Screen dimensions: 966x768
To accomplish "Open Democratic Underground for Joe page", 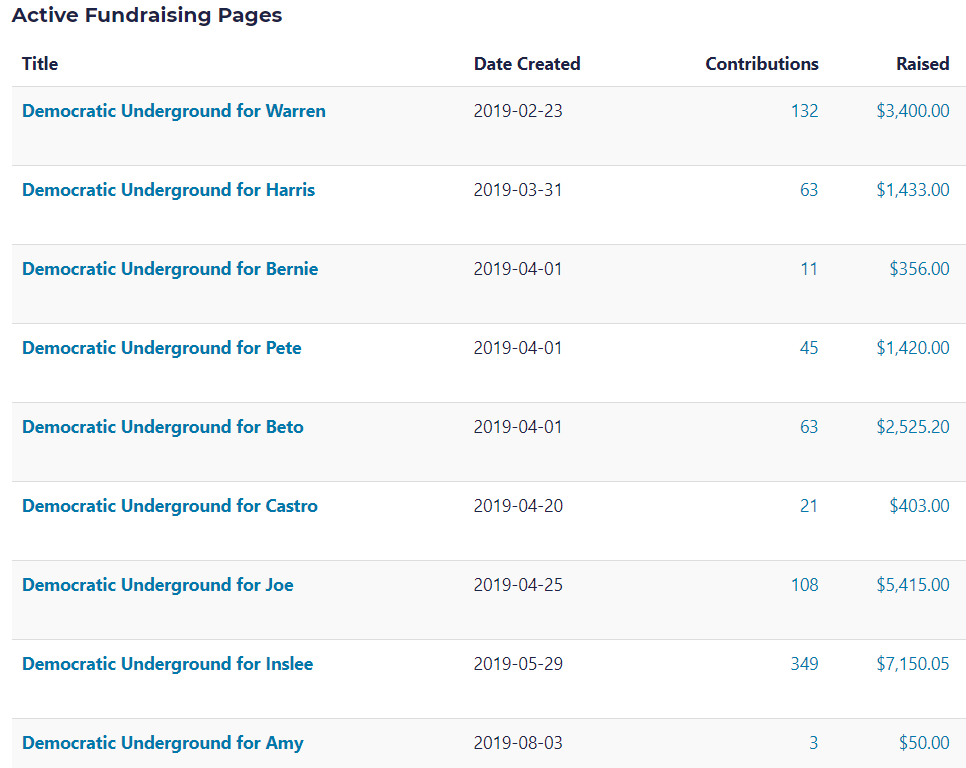I will pyautogui.click(x=157, y=585).
